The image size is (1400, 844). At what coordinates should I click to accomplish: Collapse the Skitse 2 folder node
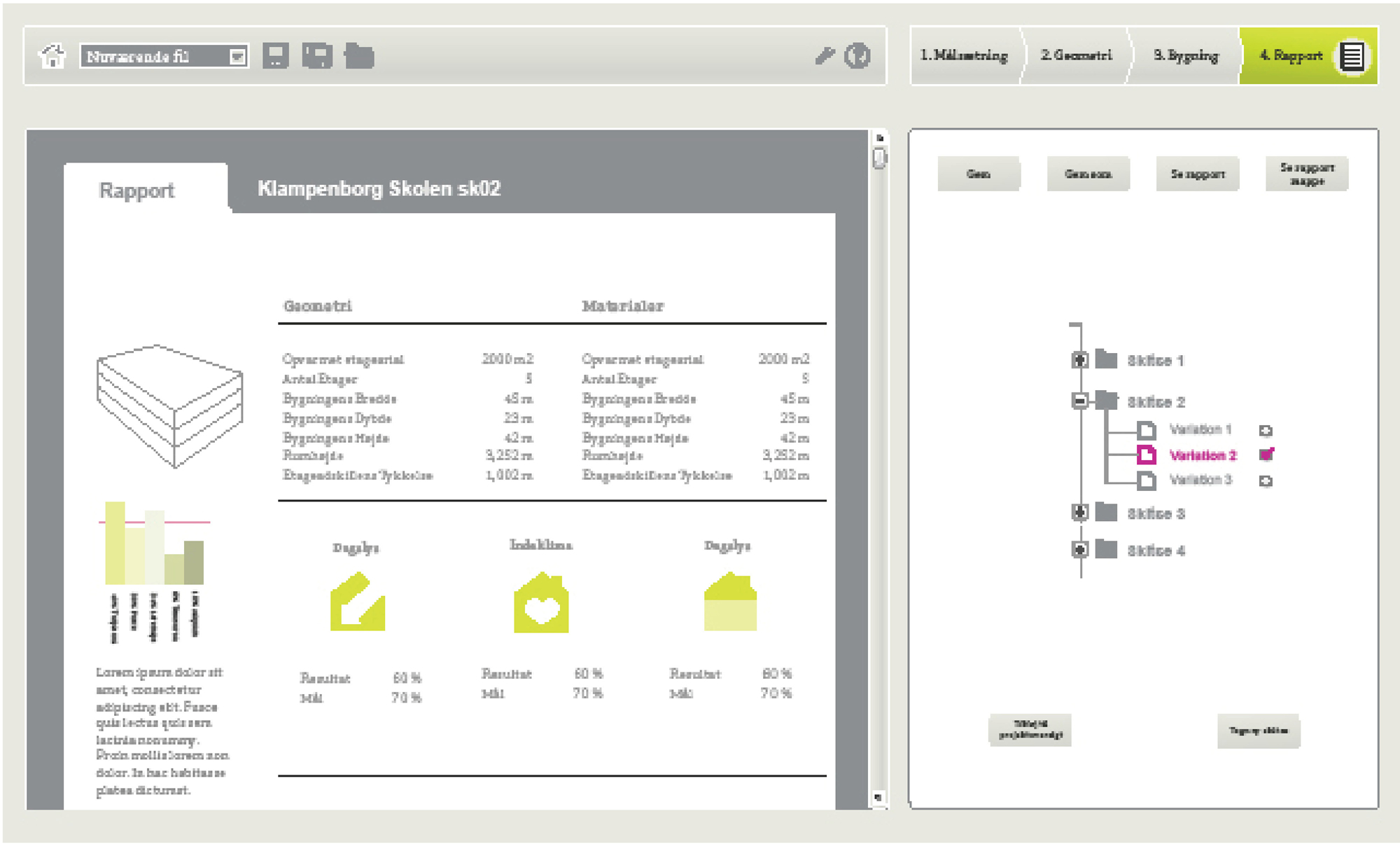click(1079, 401)
